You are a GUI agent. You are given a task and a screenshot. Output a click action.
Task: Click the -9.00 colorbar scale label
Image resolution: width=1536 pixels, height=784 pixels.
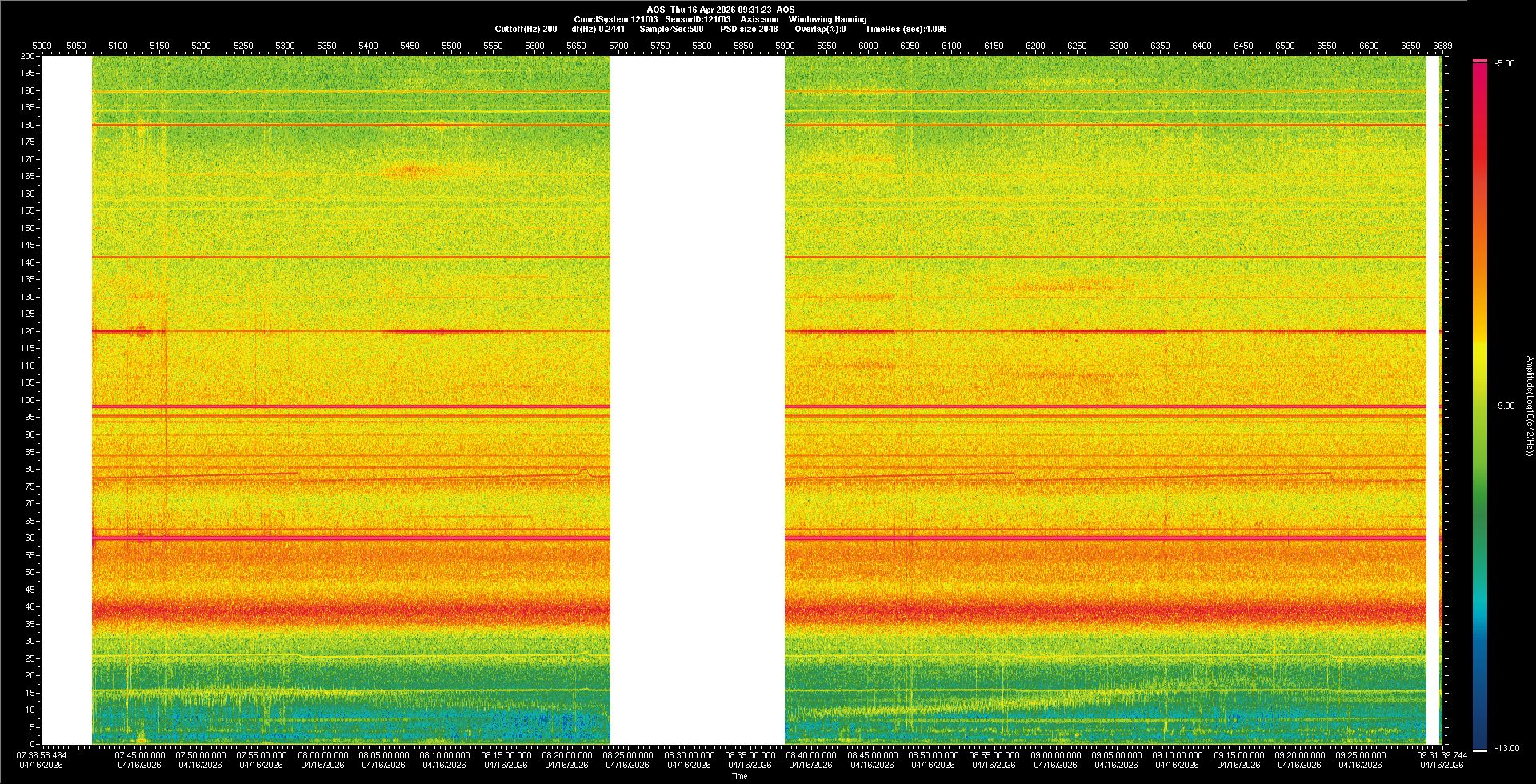[1505, 406]
